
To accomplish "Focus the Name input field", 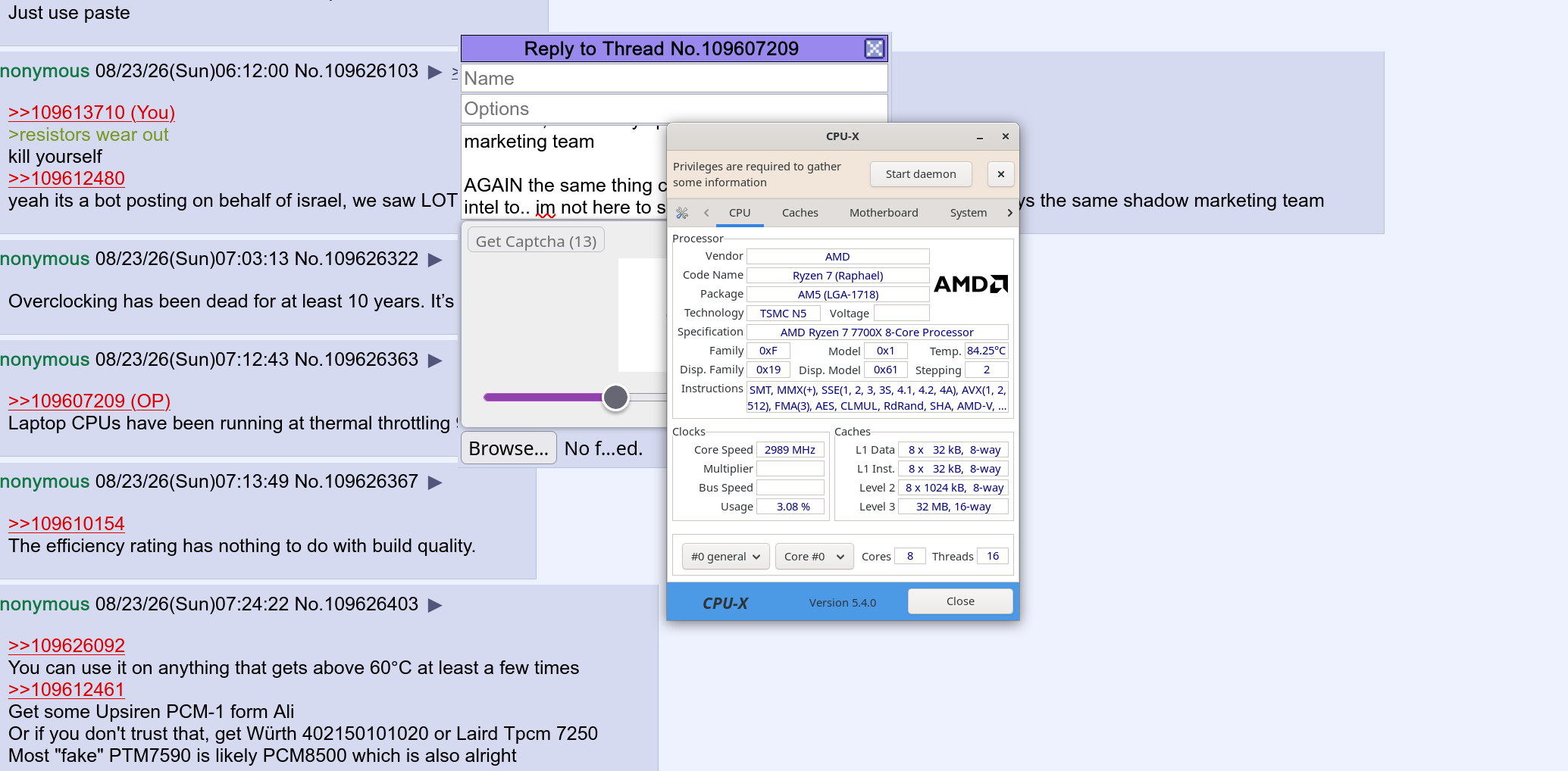I will click(674, 79).
